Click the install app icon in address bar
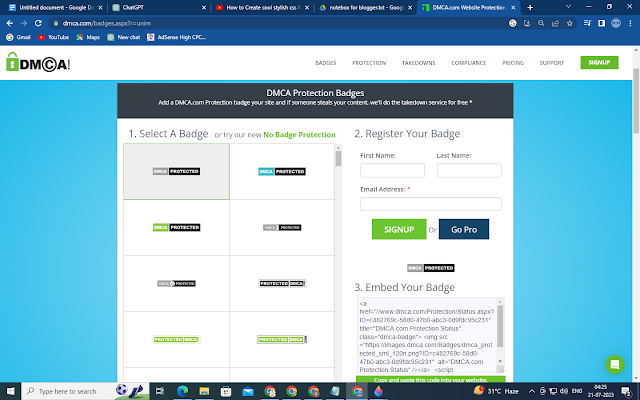This screenshot has height=400, width=640. (527, 23)
